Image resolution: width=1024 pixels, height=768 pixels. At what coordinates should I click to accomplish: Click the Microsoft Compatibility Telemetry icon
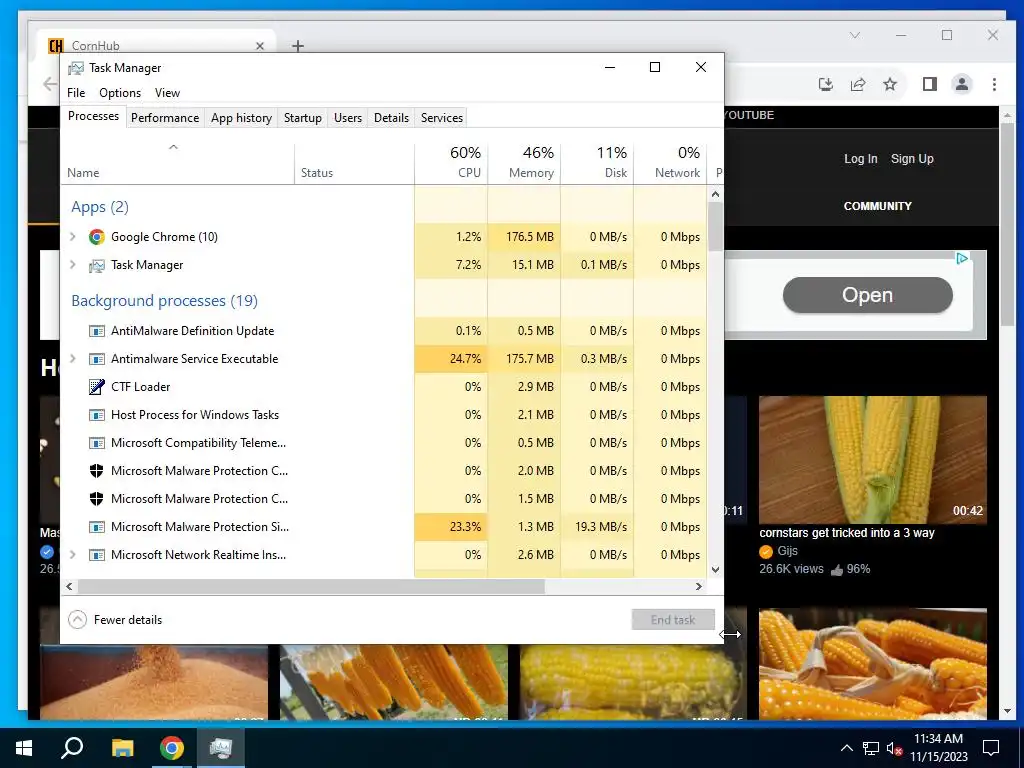coord(97,443)
